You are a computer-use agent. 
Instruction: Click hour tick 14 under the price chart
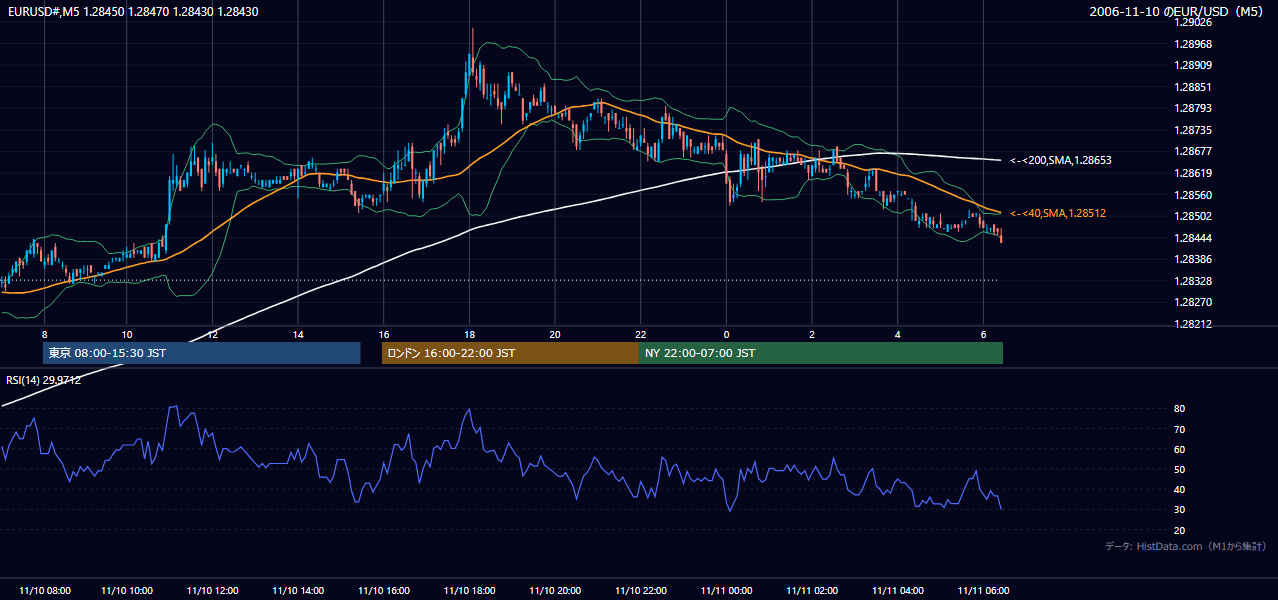coord(298,334)
